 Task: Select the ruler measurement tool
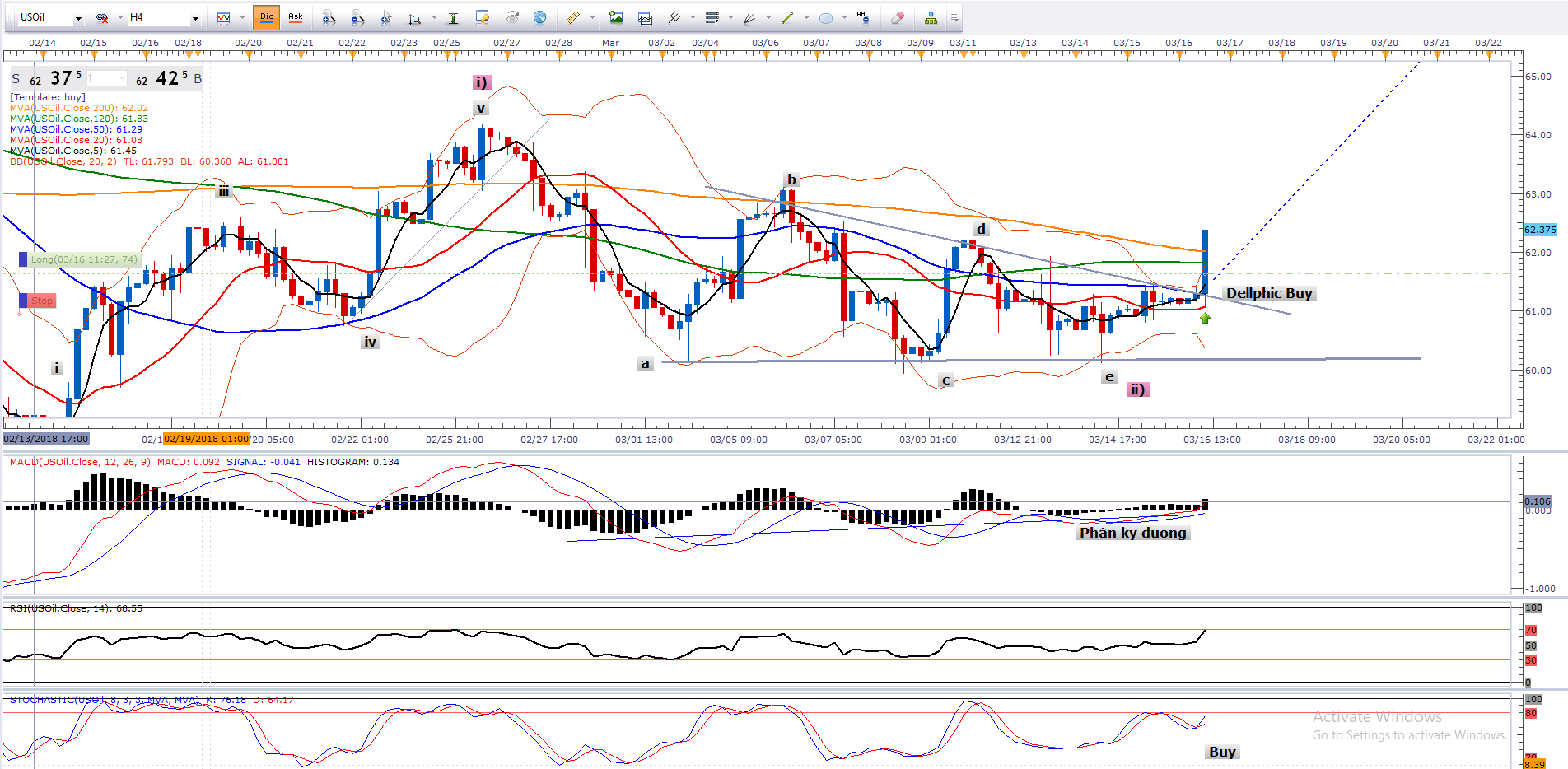[573, 17]
